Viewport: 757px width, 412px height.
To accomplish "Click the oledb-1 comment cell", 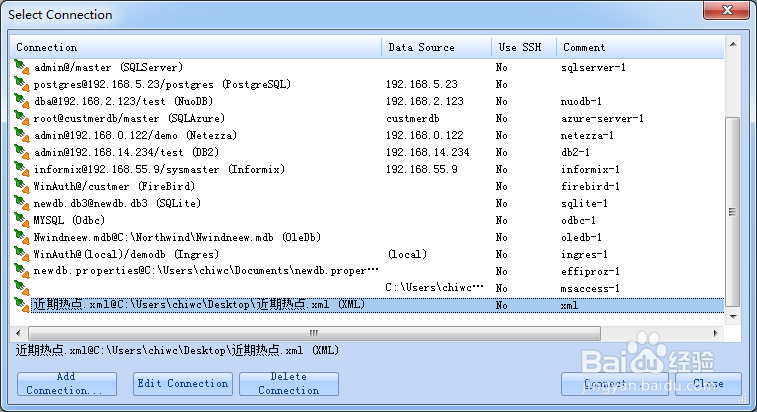I will point(581,237).
